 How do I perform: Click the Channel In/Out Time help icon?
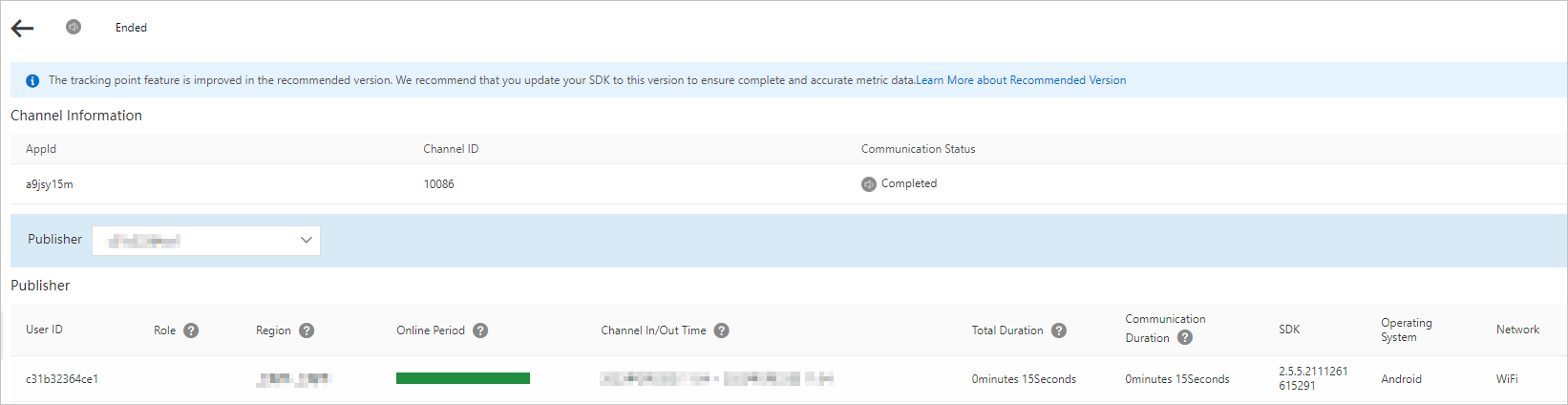click(722, 330)
